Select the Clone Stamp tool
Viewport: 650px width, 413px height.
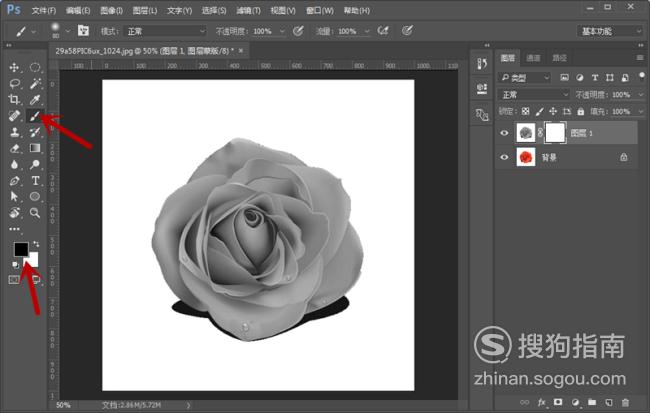[14, 132]
